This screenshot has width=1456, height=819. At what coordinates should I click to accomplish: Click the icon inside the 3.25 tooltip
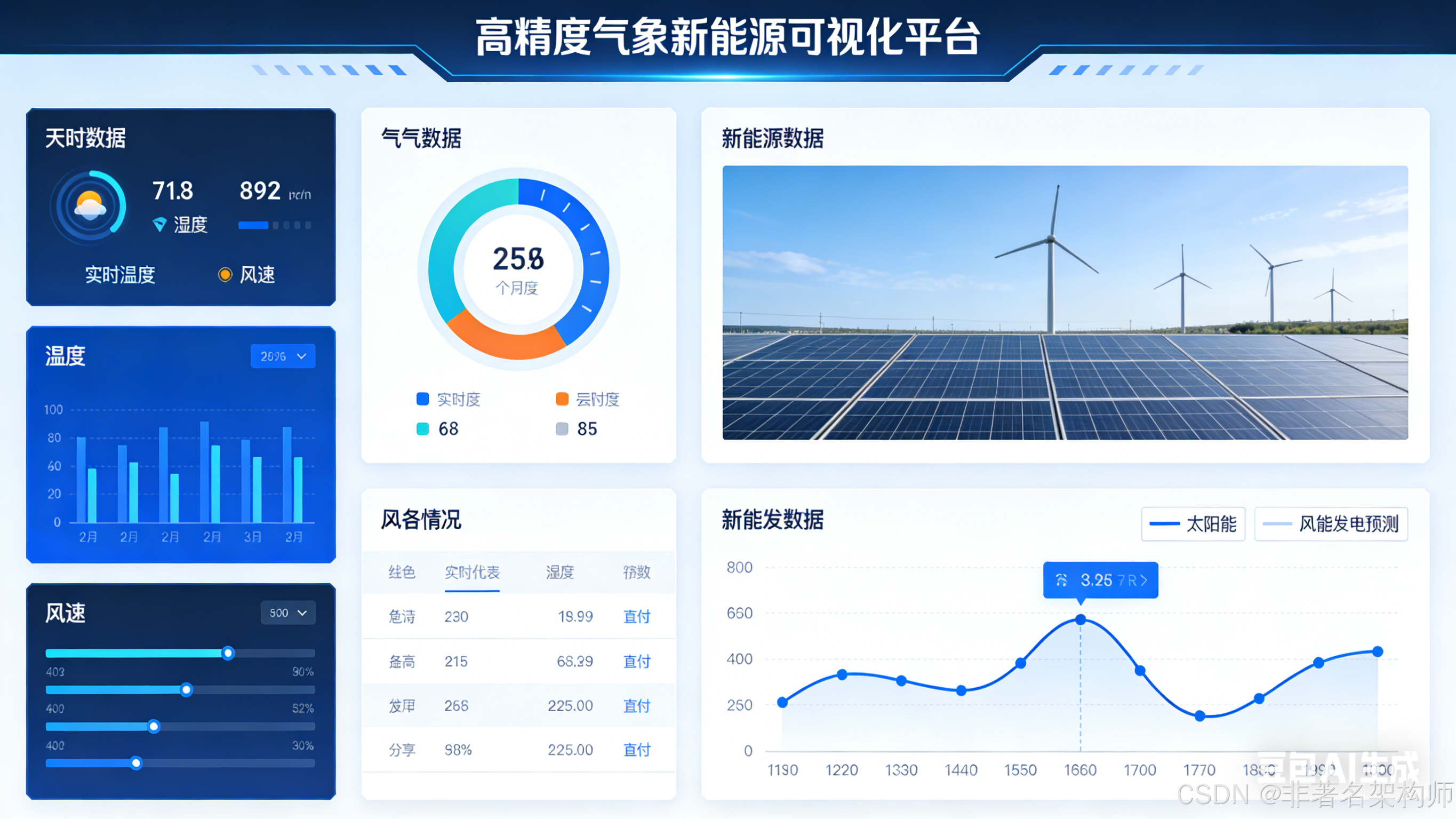coord(1061,580)
